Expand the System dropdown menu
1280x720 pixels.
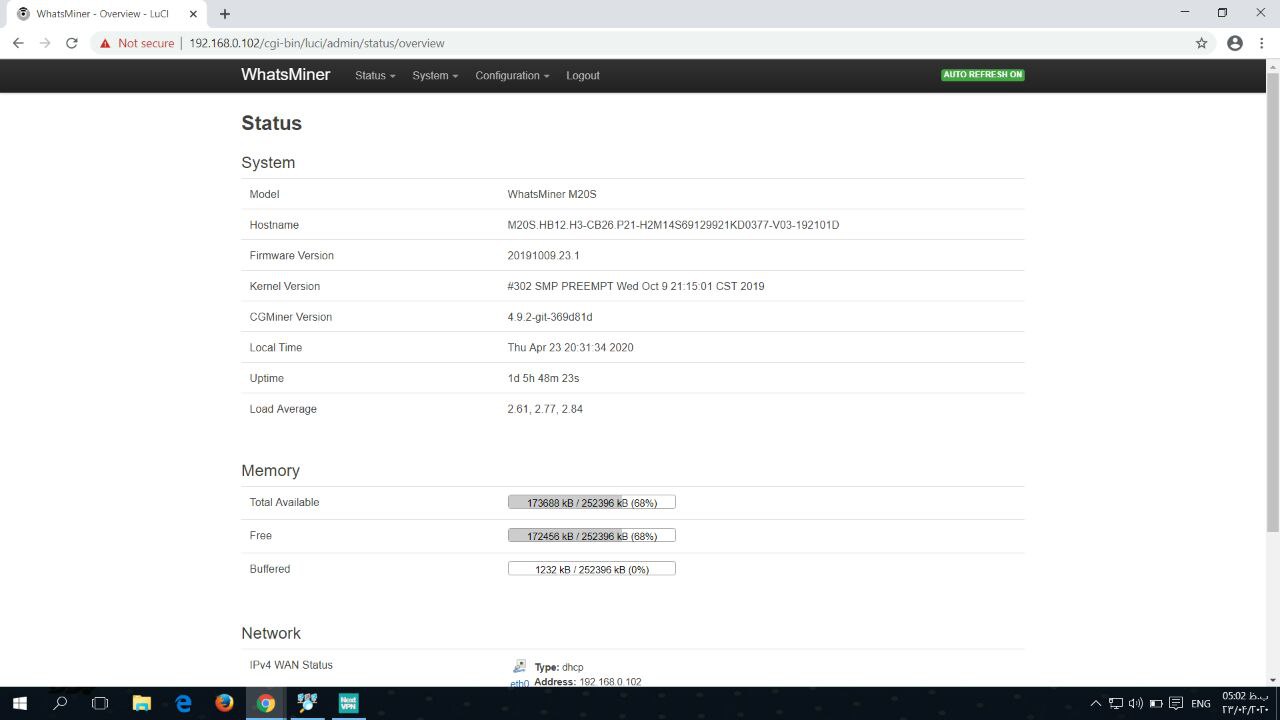click(435, 75)
